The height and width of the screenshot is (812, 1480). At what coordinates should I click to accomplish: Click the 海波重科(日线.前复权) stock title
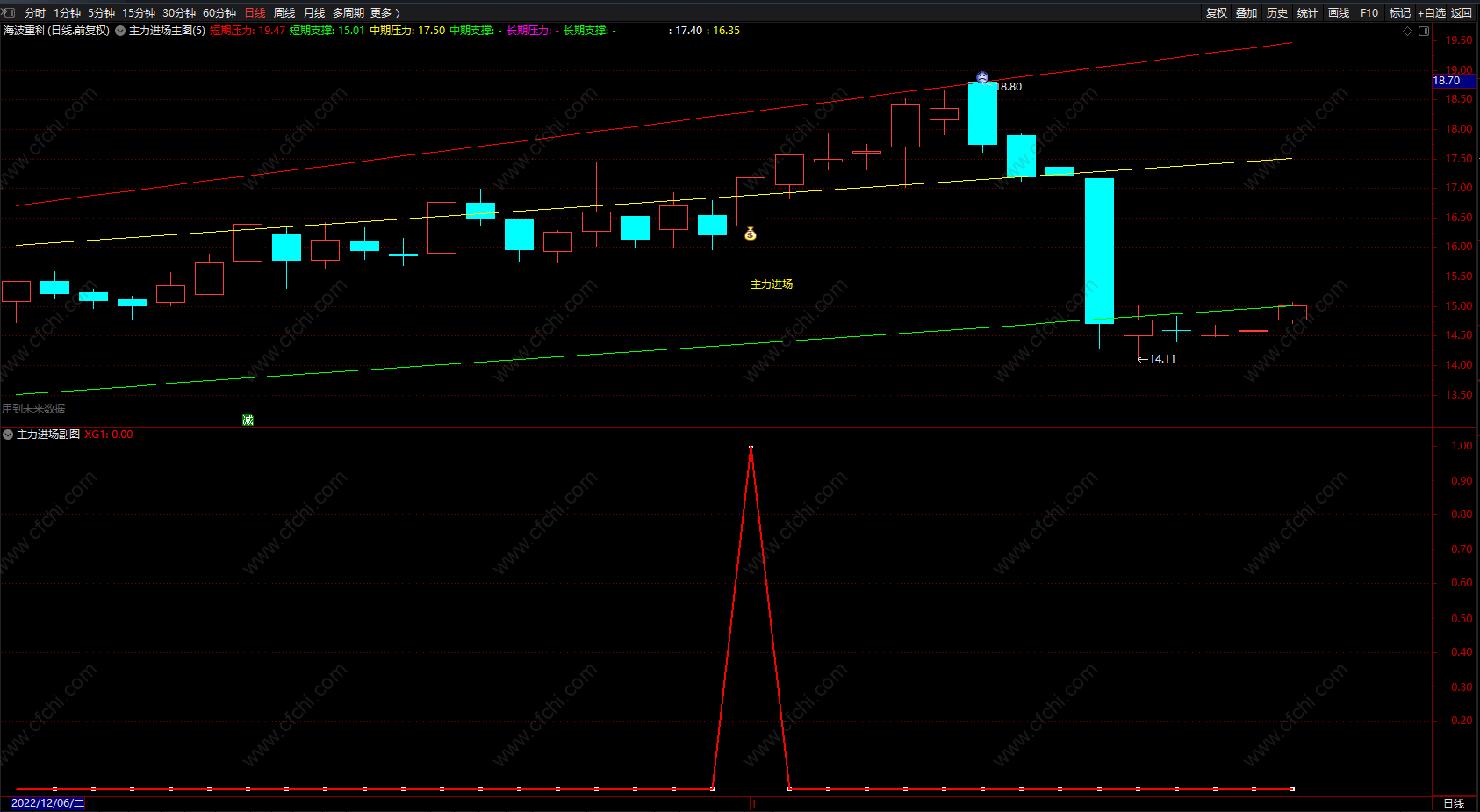pos(56,31)
